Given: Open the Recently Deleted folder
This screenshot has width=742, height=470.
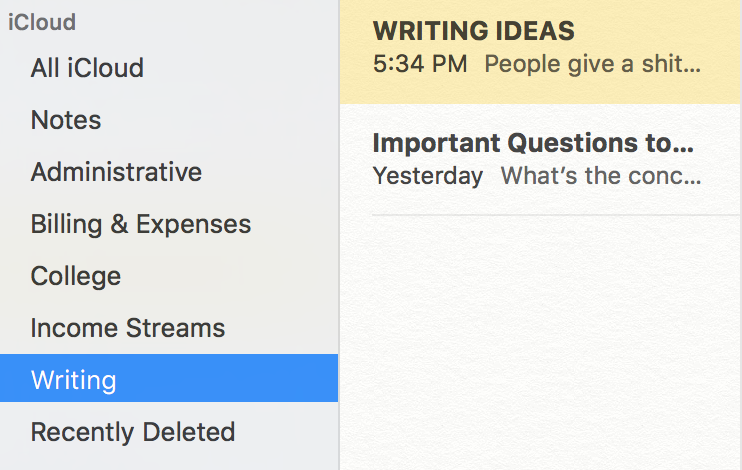Looking at the screenshot, I should (169, 432).
